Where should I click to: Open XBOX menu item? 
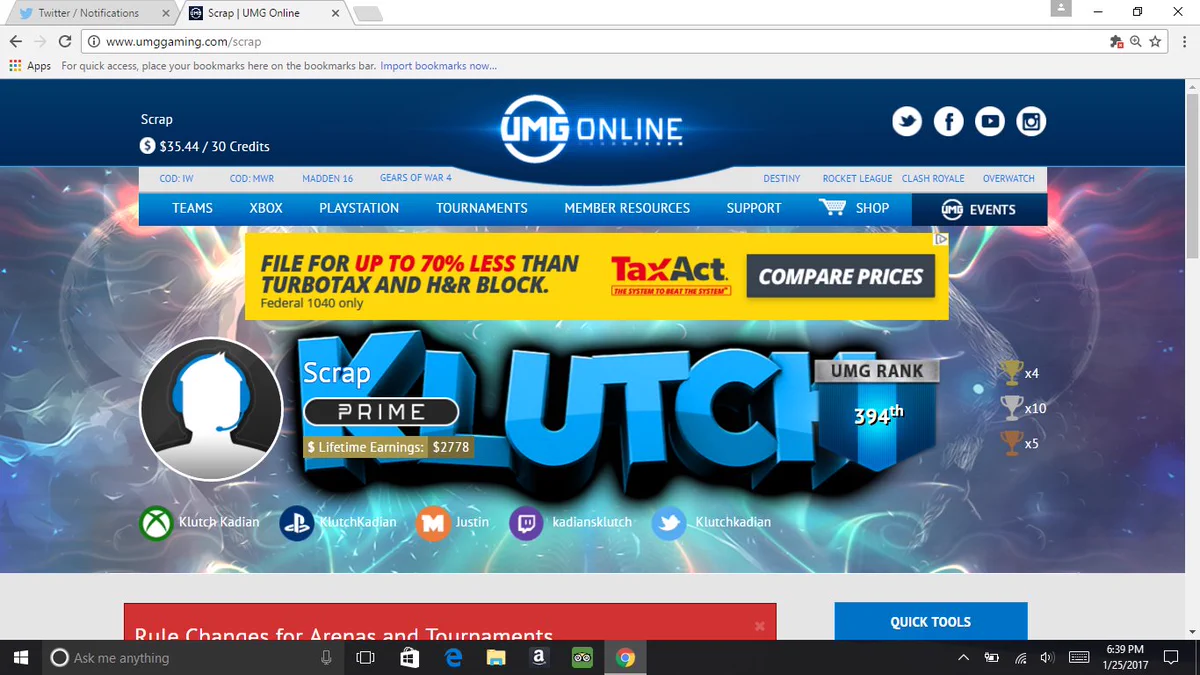pos(266,208)
